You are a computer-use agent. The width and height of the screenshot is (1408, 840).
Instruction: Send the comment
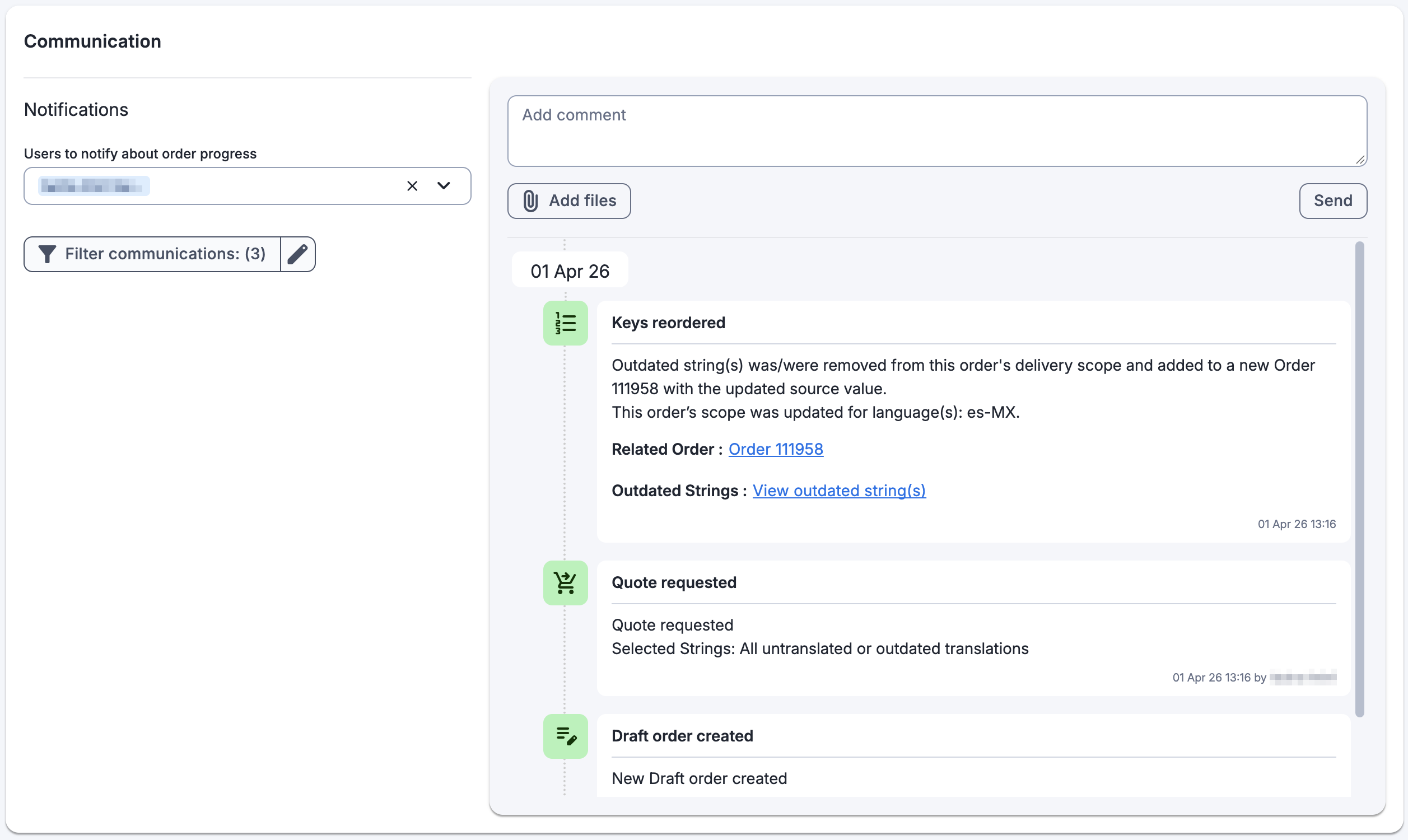1333,201
